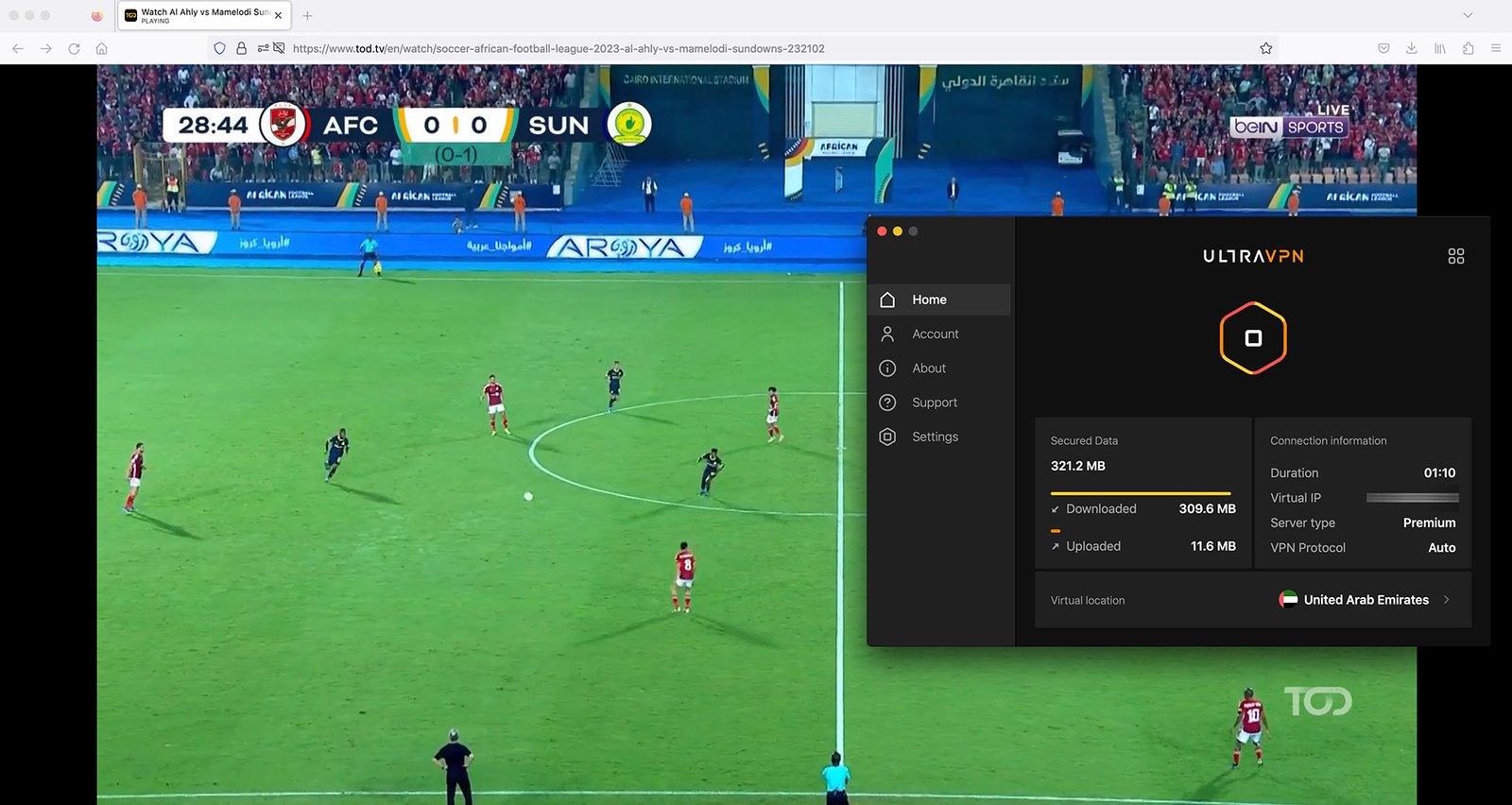Click the ULTRAVPN logo
This screenshot has width=1512, height=805.
point(1253,256)
